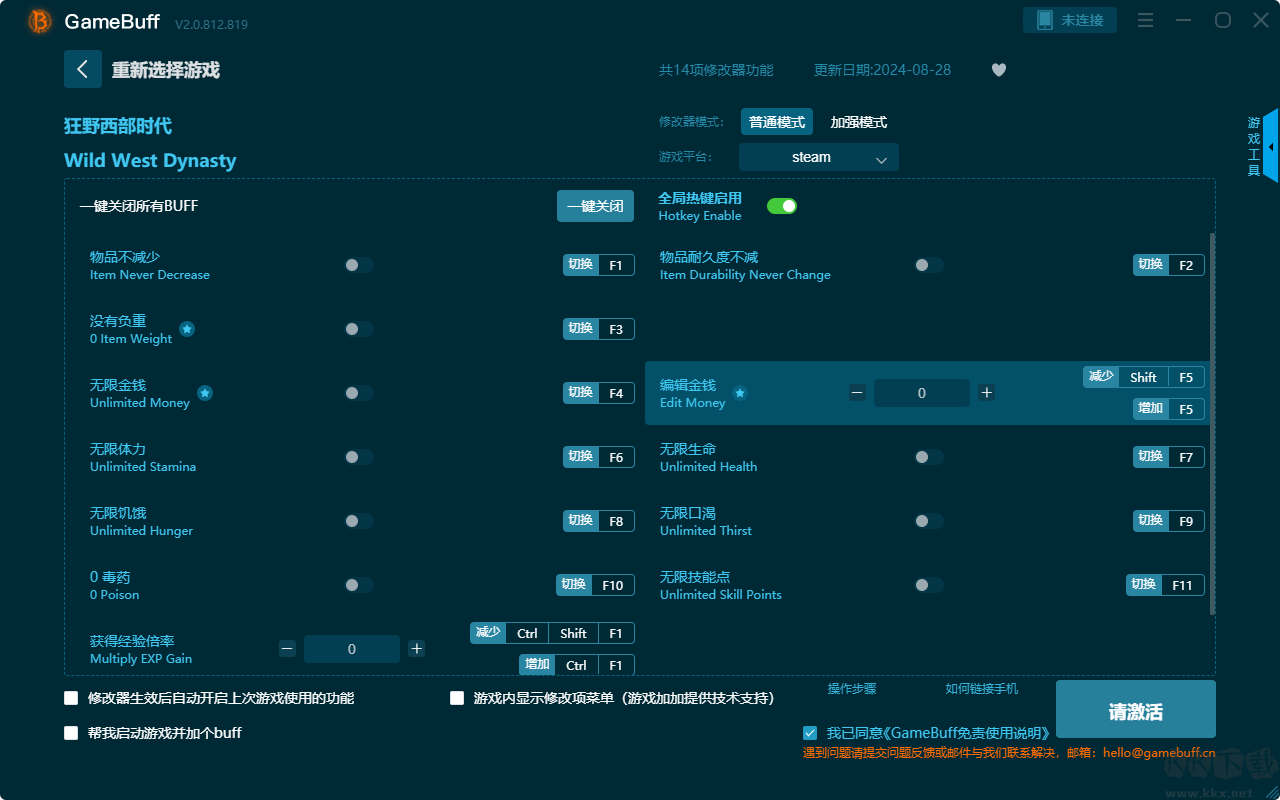Uncheck the 我已同意 GameBuff免责使用说明 checkbox
This screenshot has width=1280, height=800.
(x=810, y=733)
